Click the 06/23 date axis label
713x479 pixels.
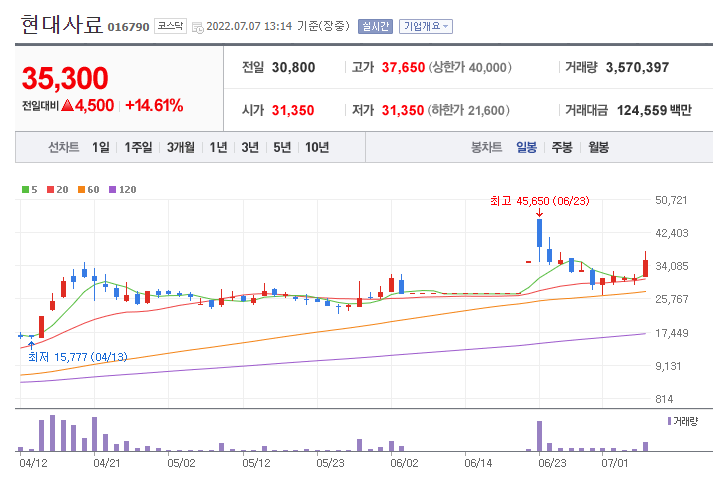(552, 463)
